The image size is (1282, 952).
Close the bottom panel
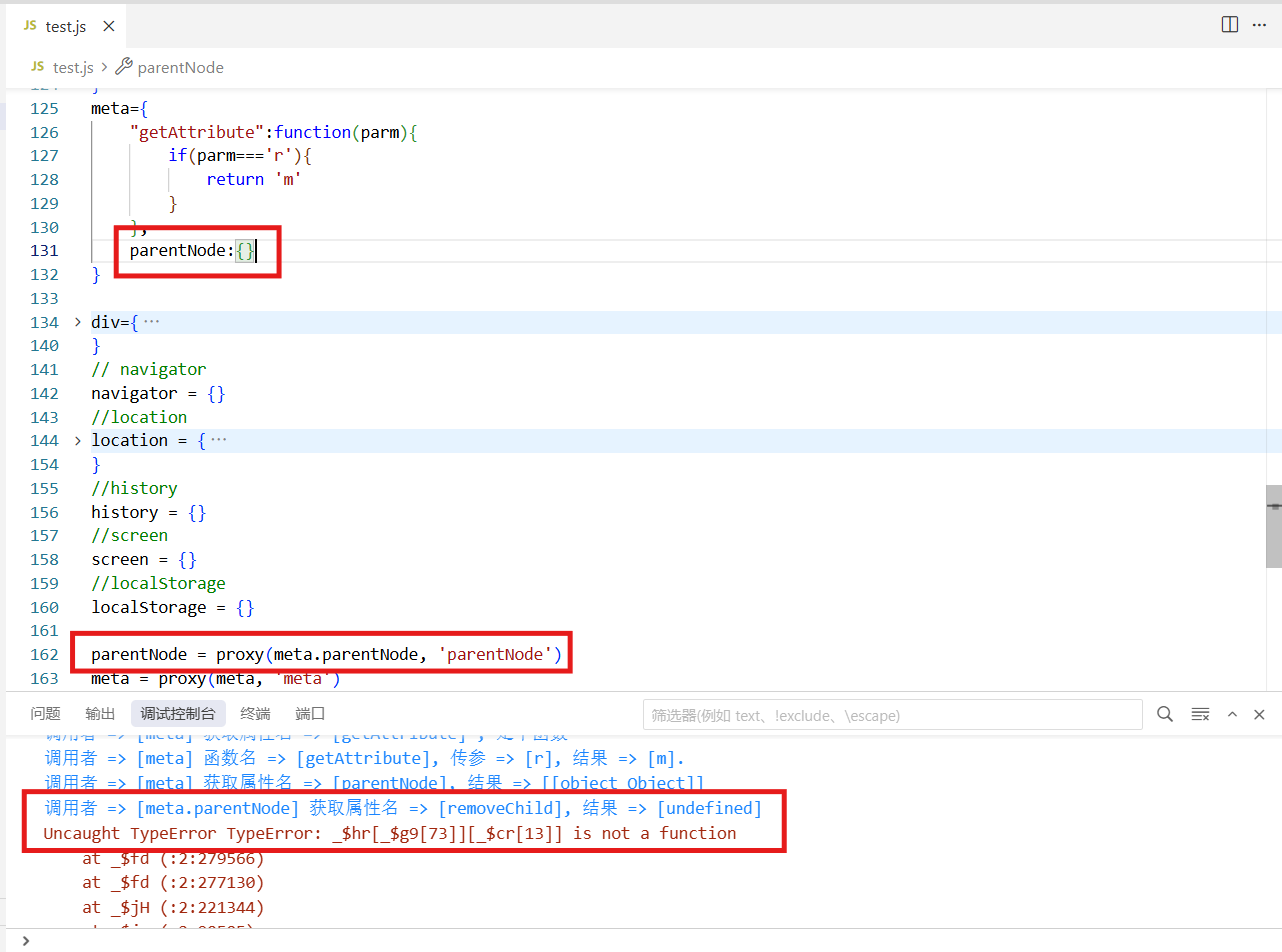(x=1259, y=714)
